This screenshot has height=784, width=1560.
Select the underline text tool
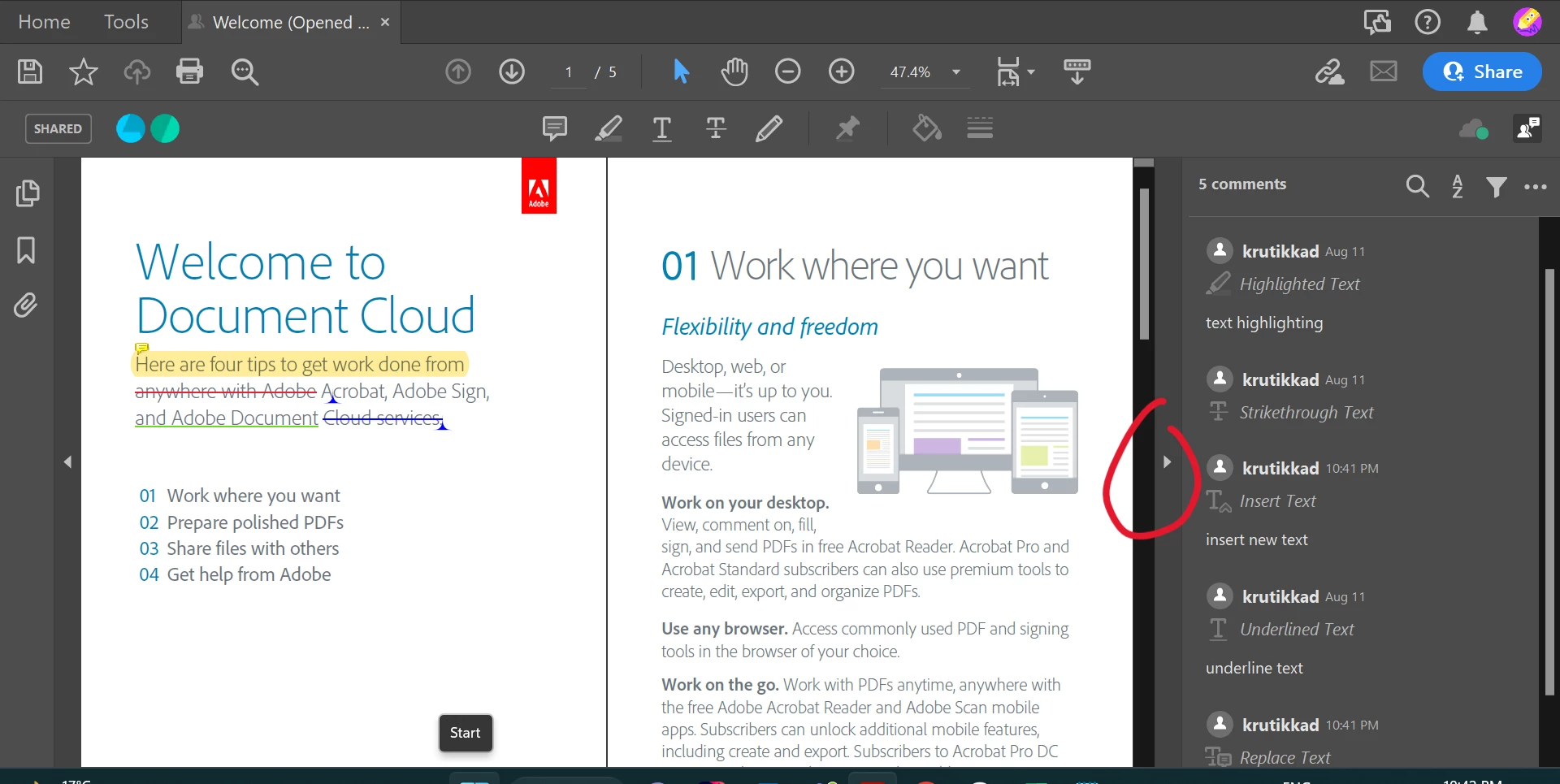(662, 128)
